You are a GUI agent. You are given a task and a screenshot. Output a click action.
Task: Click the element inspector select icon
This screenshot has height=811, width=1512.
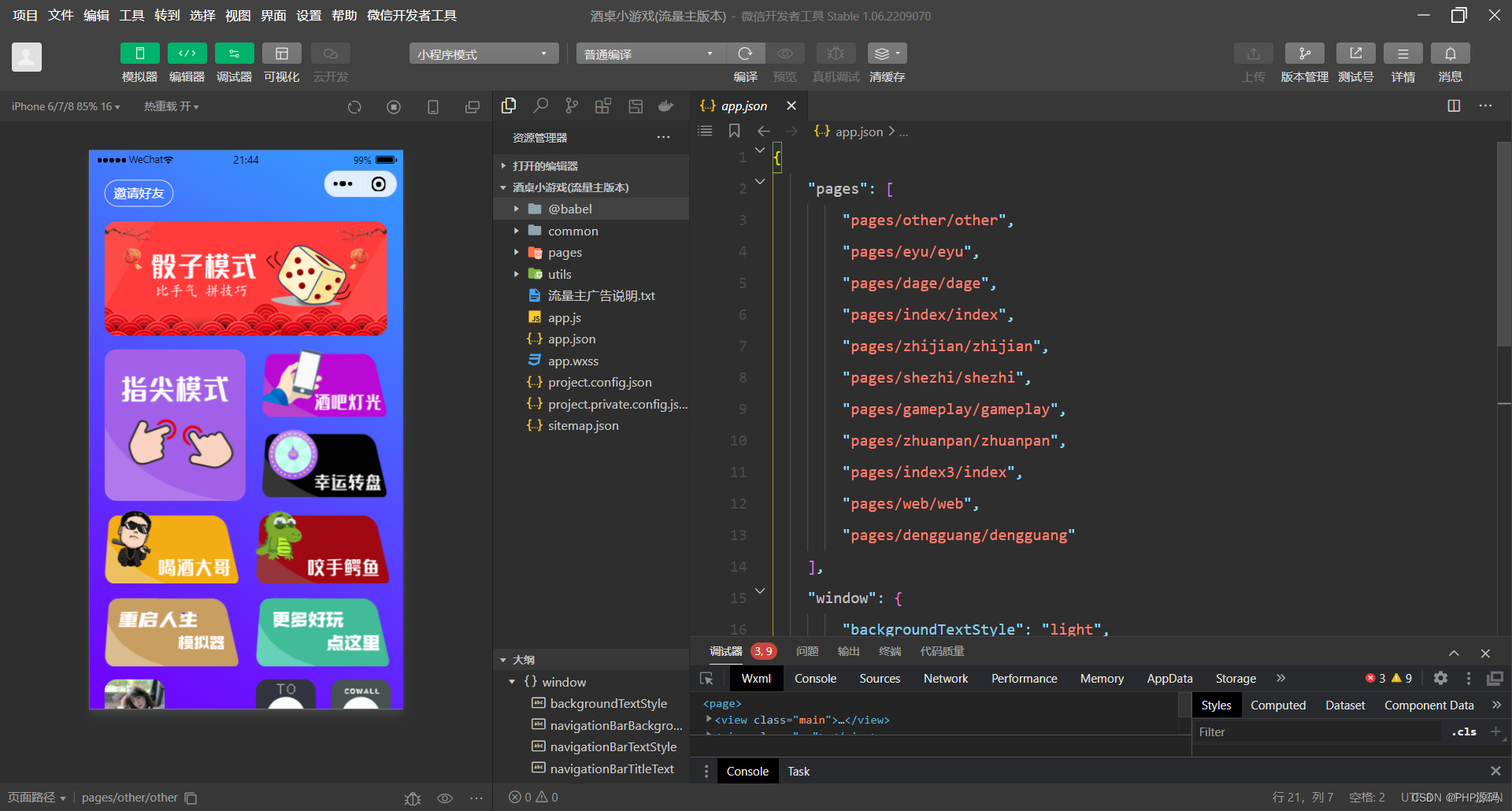[x=706, y=678]
